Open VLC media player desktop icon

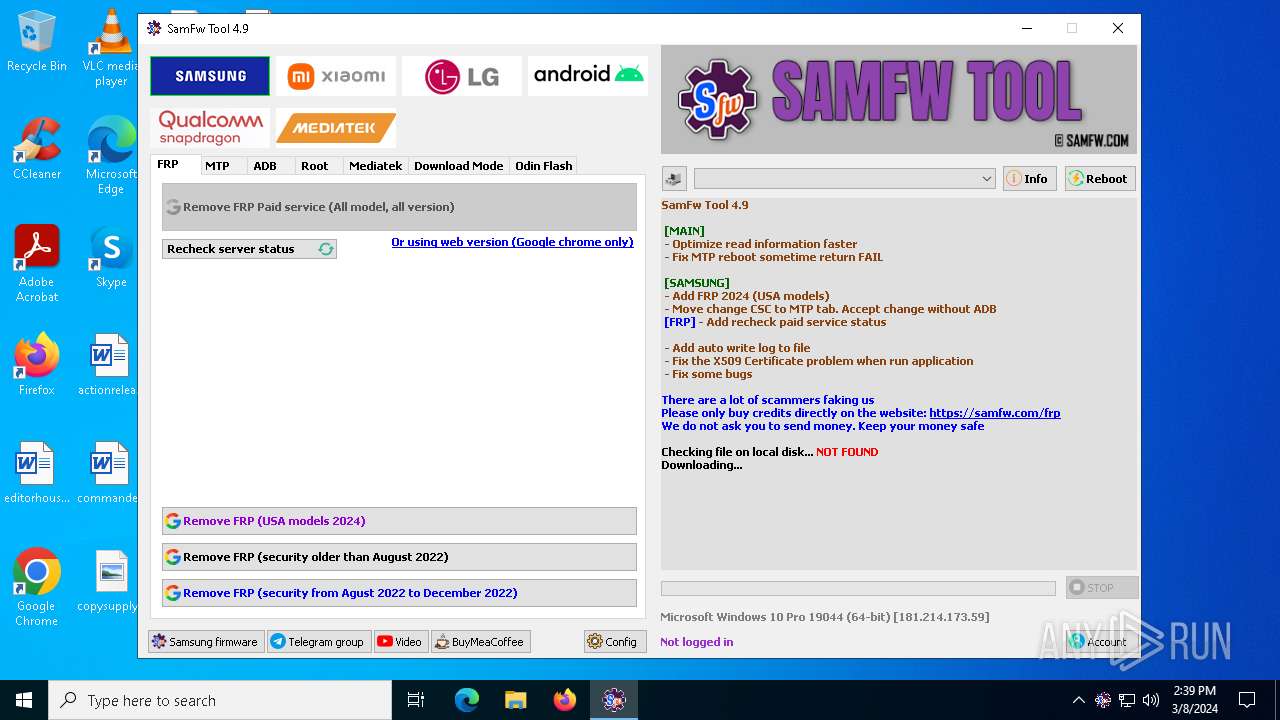point(111,48)
